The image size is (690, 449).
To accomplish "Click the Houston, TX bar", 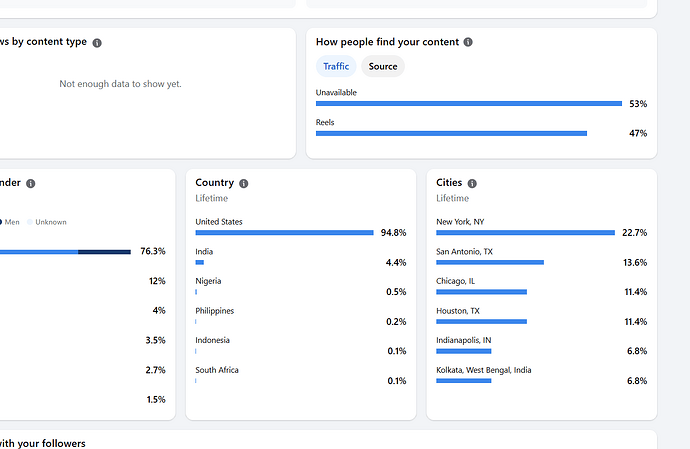I will click(481, 322).
